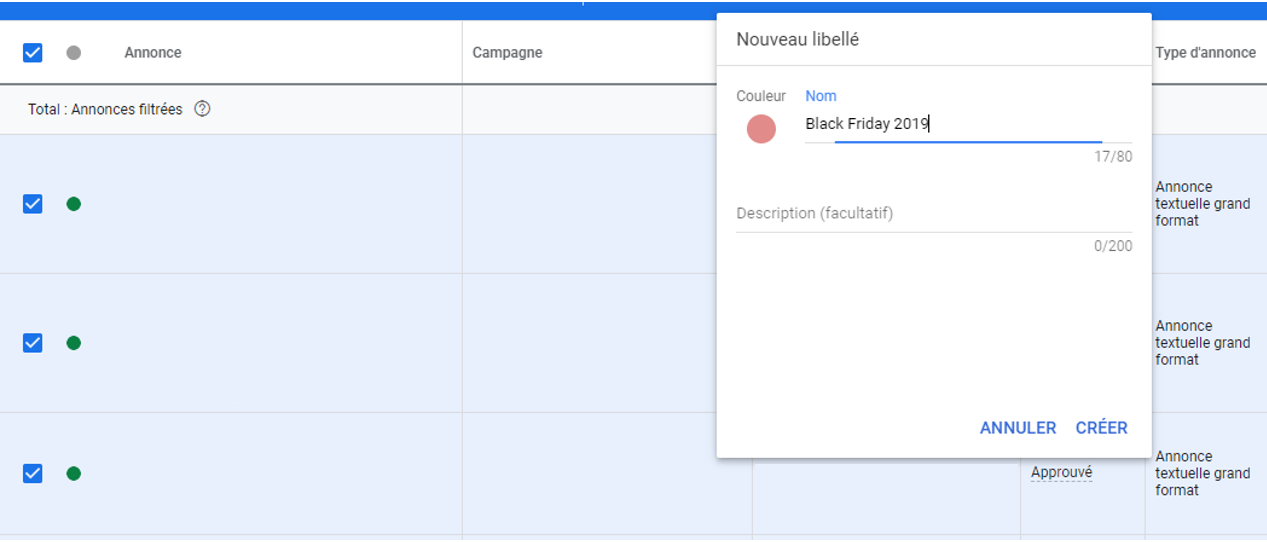Viewport: 1267px width, 542px height.
Task: Uncheck the second ad row checkbox
Action: [32, 343]
